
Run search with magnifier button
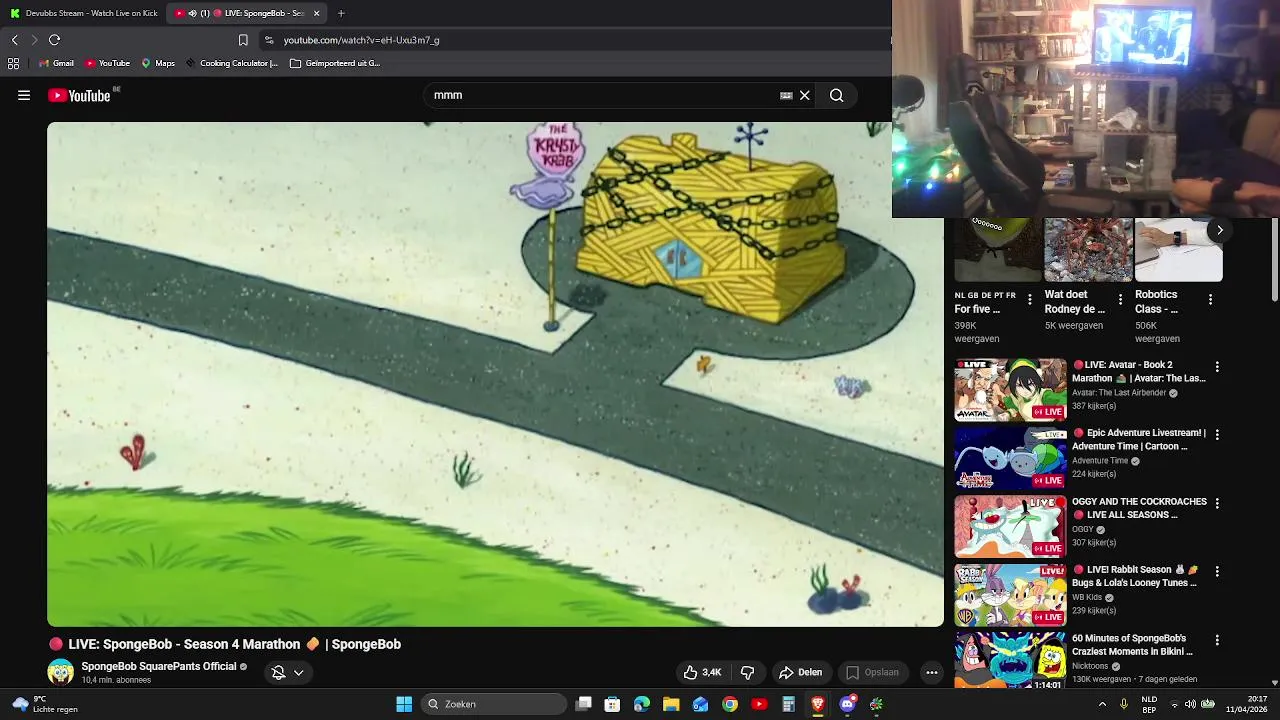(x=837, y=95)
